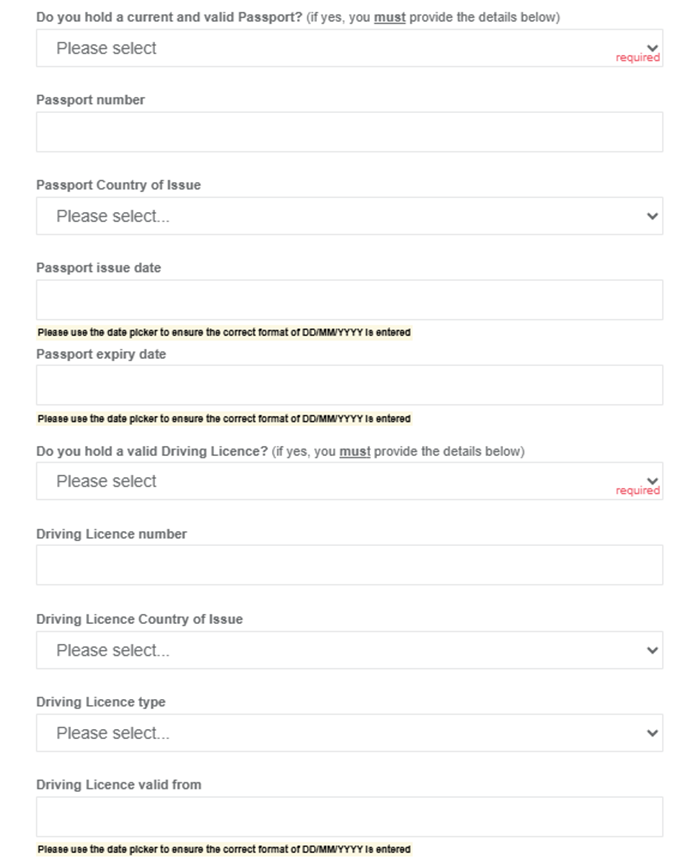Open the valid Driving Licence dropdown
Viewport: 697px width, 860px height.
click(349, 481)
